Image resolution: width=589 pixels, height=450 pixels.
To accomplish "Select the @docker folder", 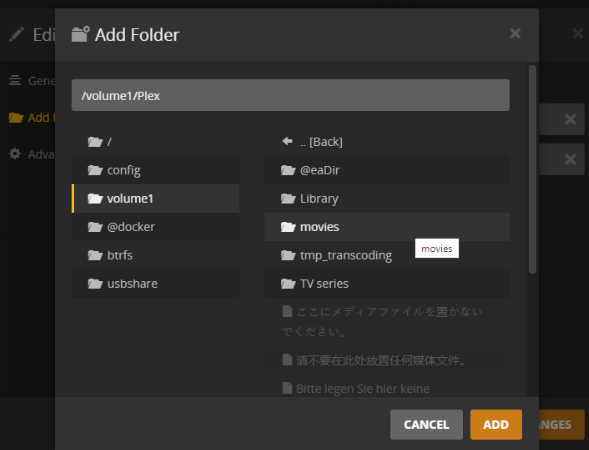I will pyautogui.click(x=156, y=227).
